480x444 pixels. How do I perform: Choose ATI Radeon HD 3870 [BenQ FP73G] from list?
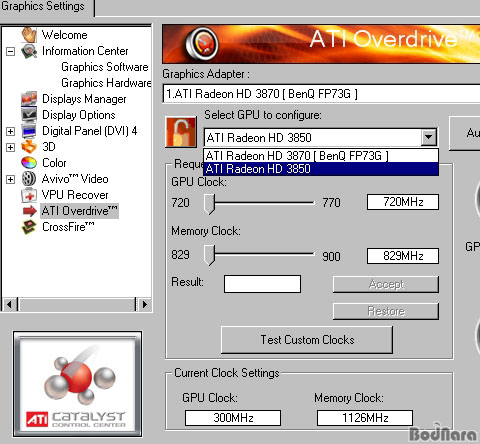321,156
